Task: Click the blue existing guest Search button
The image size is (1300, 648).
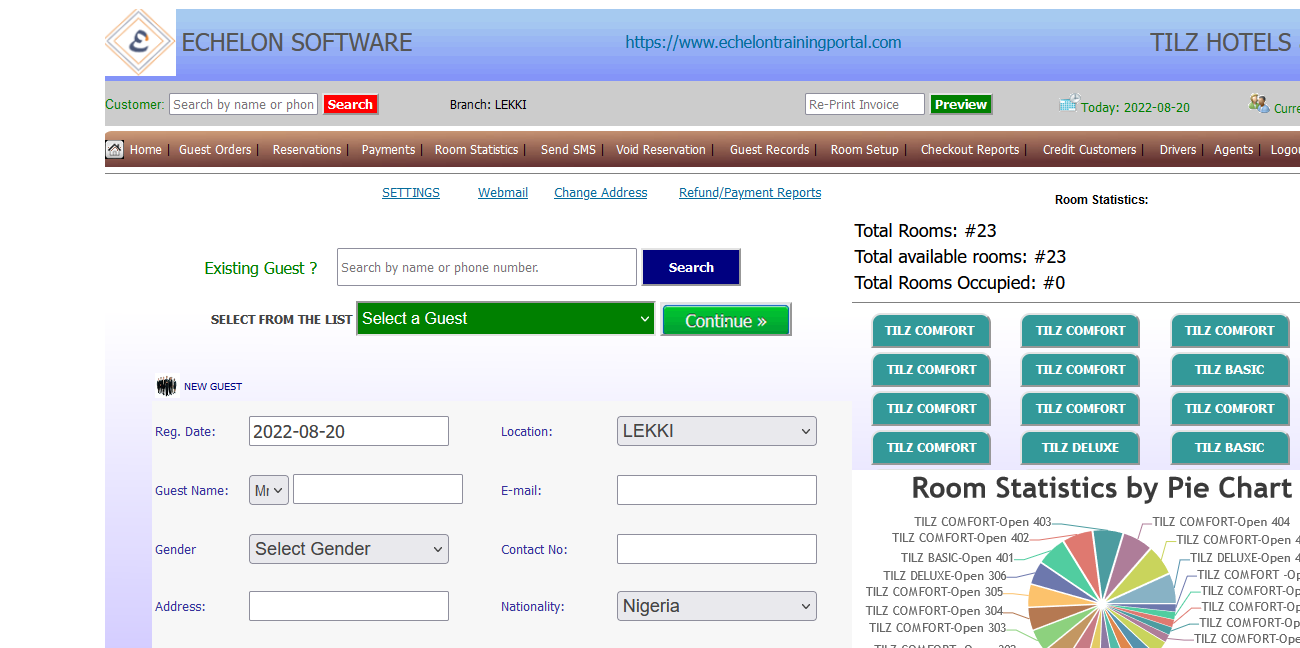Action: click(x=691, y=267)
